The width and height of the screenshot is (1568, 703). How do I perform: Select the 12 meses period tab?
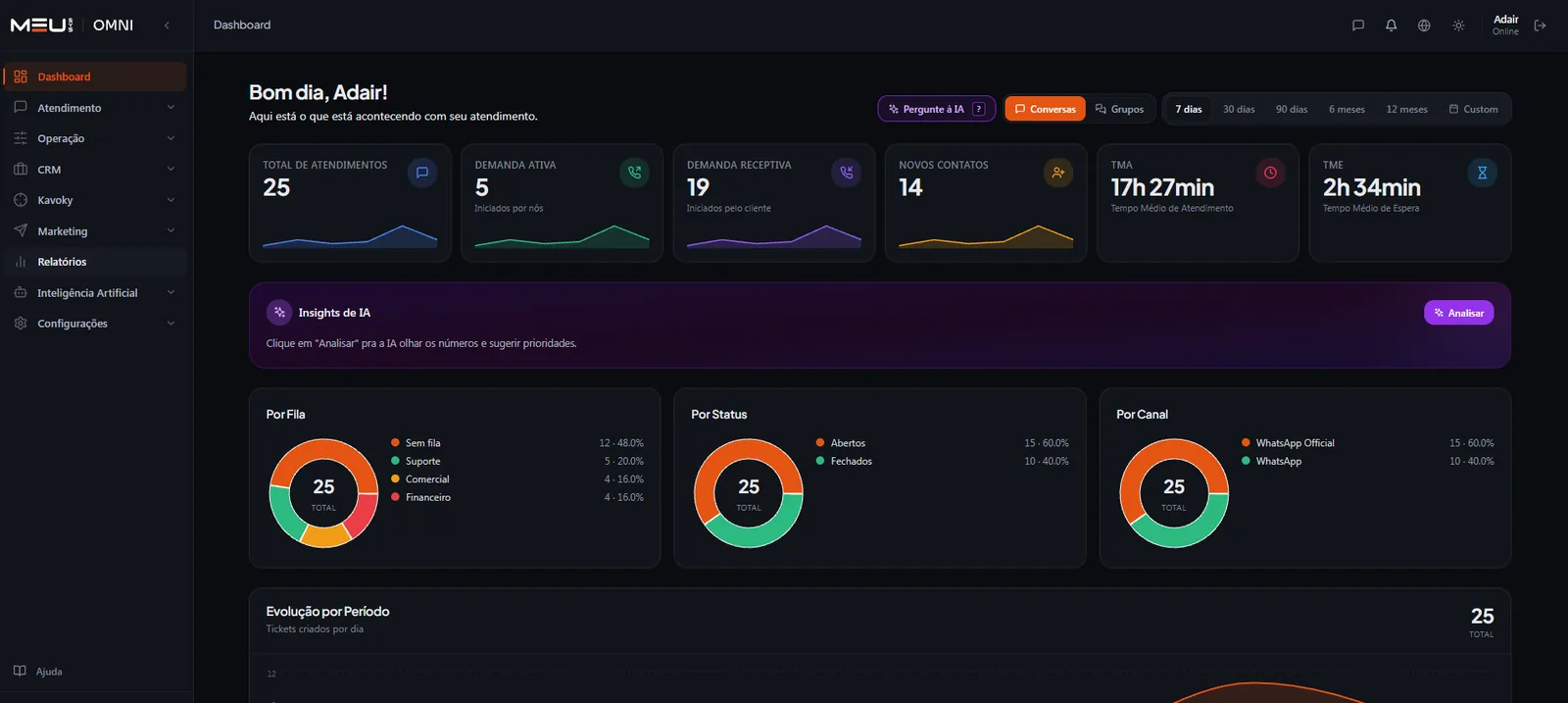[x=1406, y=109]
